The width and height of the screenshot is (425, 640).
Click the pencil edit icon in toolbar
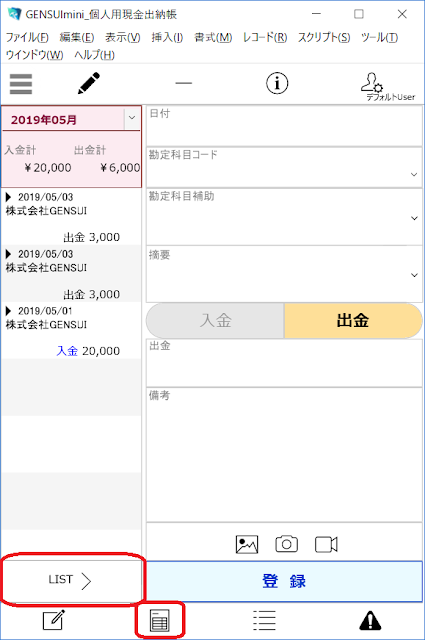tap(89, 83)
